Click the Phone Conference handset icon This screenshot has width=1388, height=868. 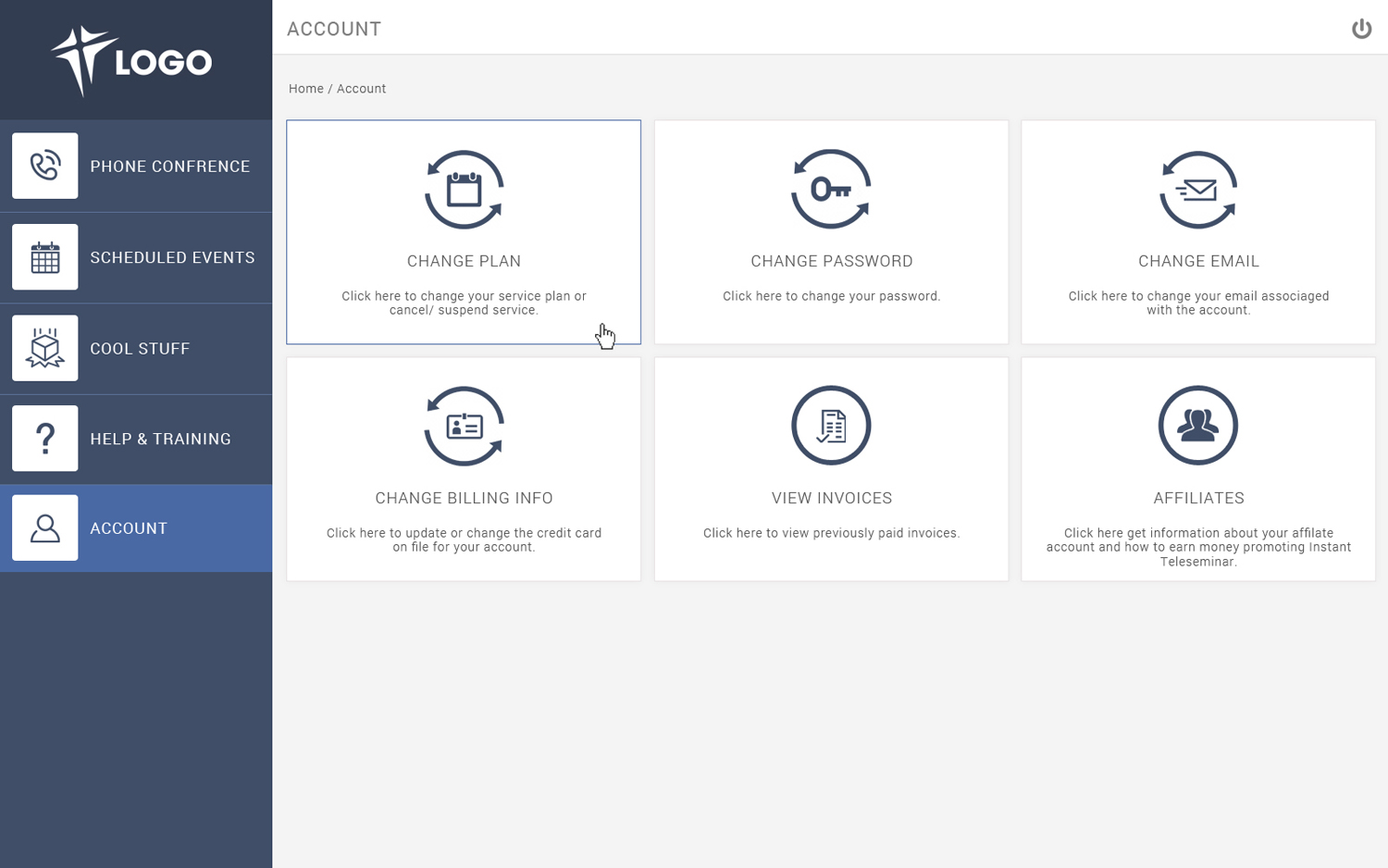click(45, 166)
